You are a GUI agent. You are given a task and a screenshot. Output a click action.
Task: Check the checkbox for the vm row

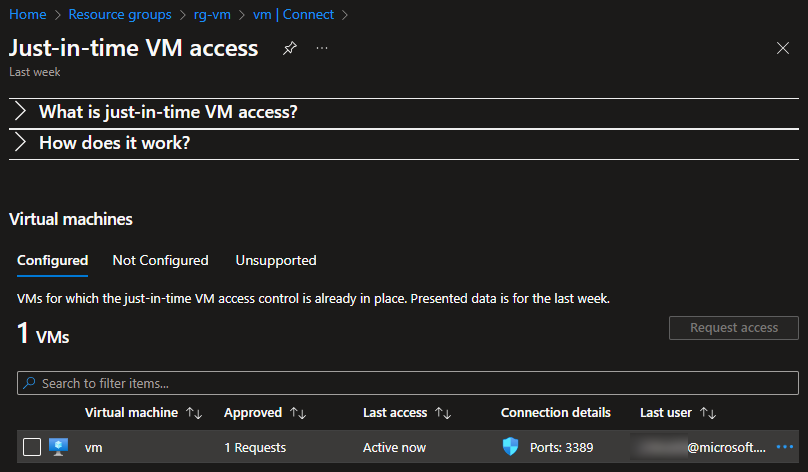(x=32, y=447)
